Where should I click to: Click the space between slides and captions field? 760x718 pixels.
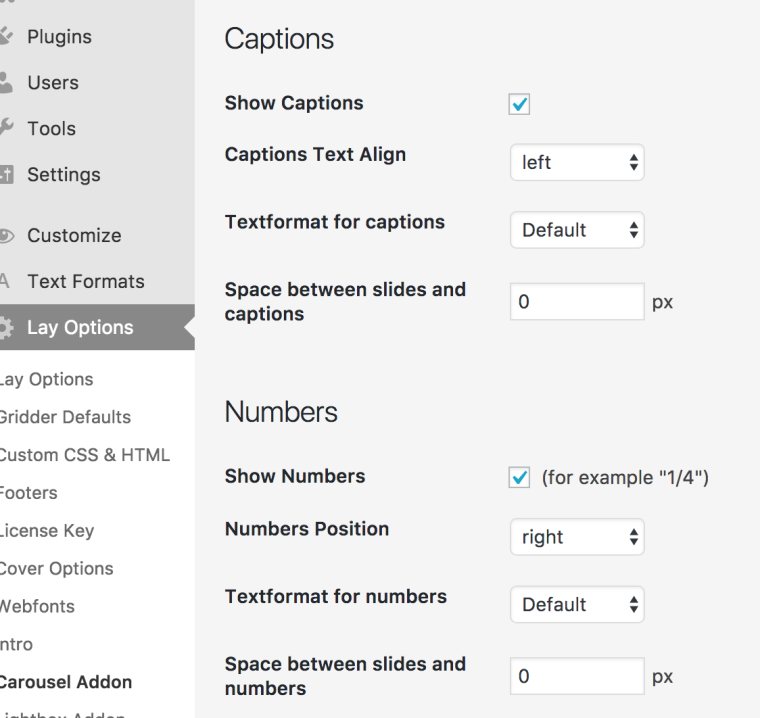(577, 302)
